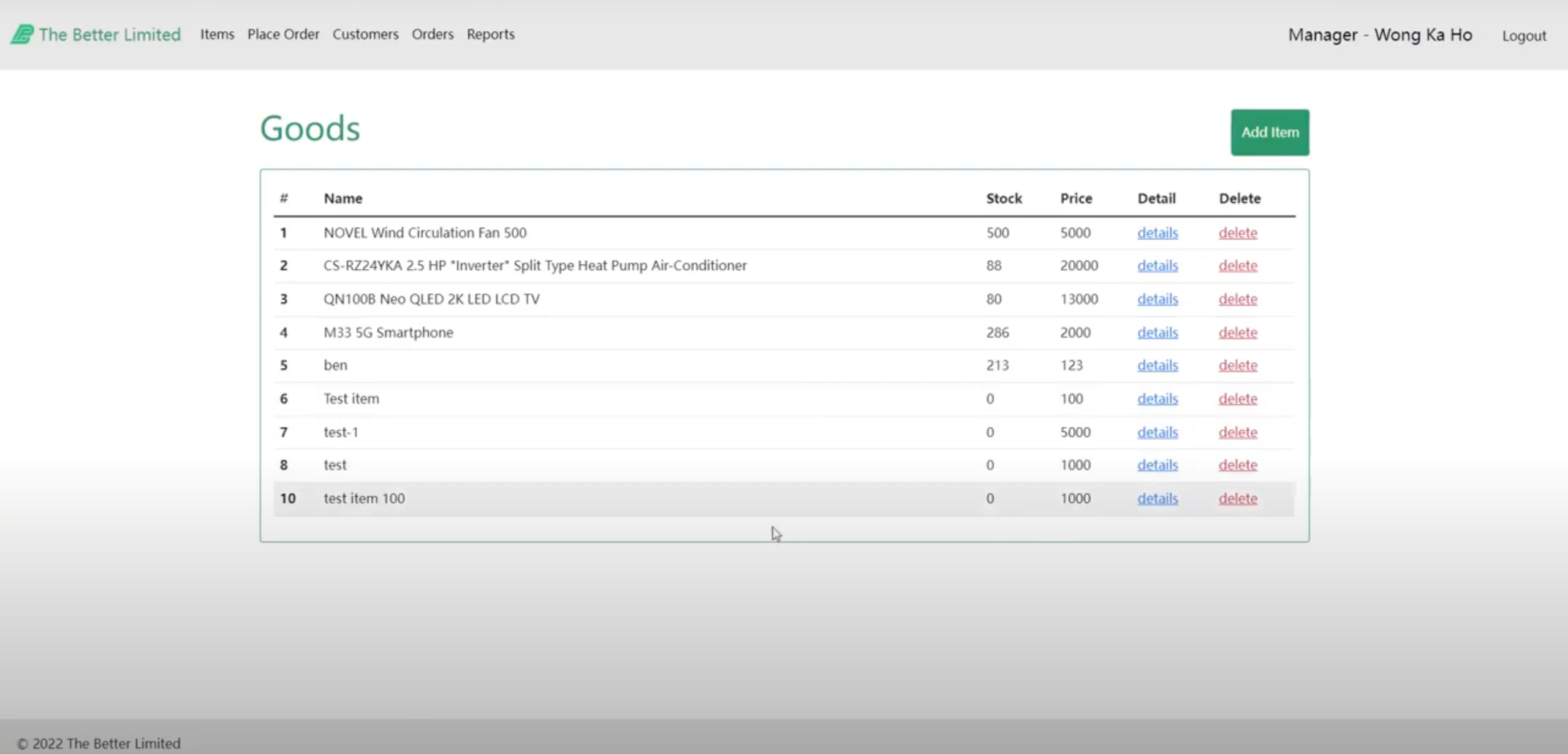This screenshot has height=754, width=1568.
Task: View details for item number 8 test
Action: tap(1157, 465)
